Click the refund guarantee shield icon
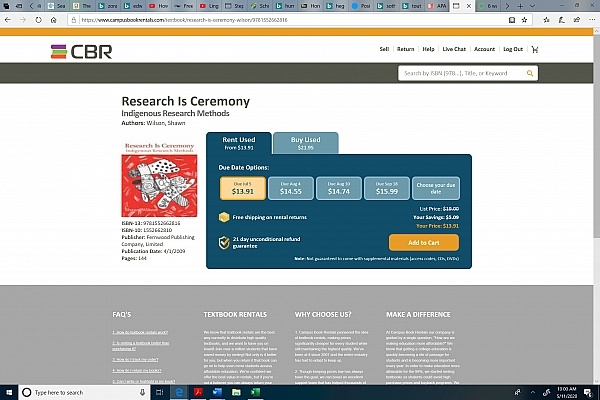This screenshot has width=600, height=400. point(224,242)
